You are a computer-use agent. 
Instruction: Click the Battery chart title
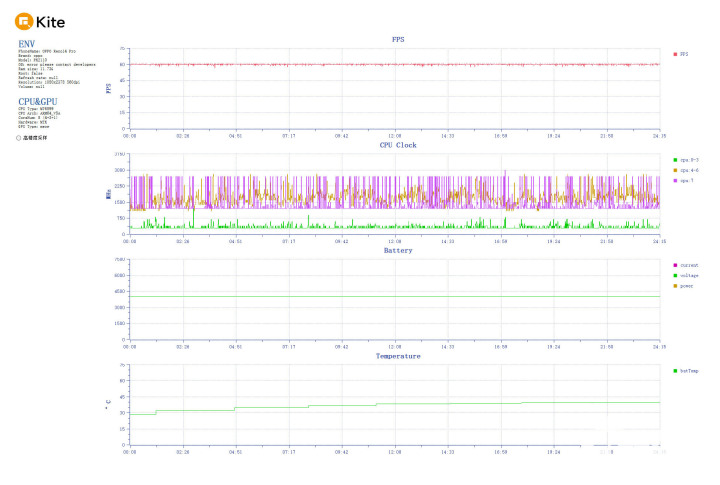point(398,250)
